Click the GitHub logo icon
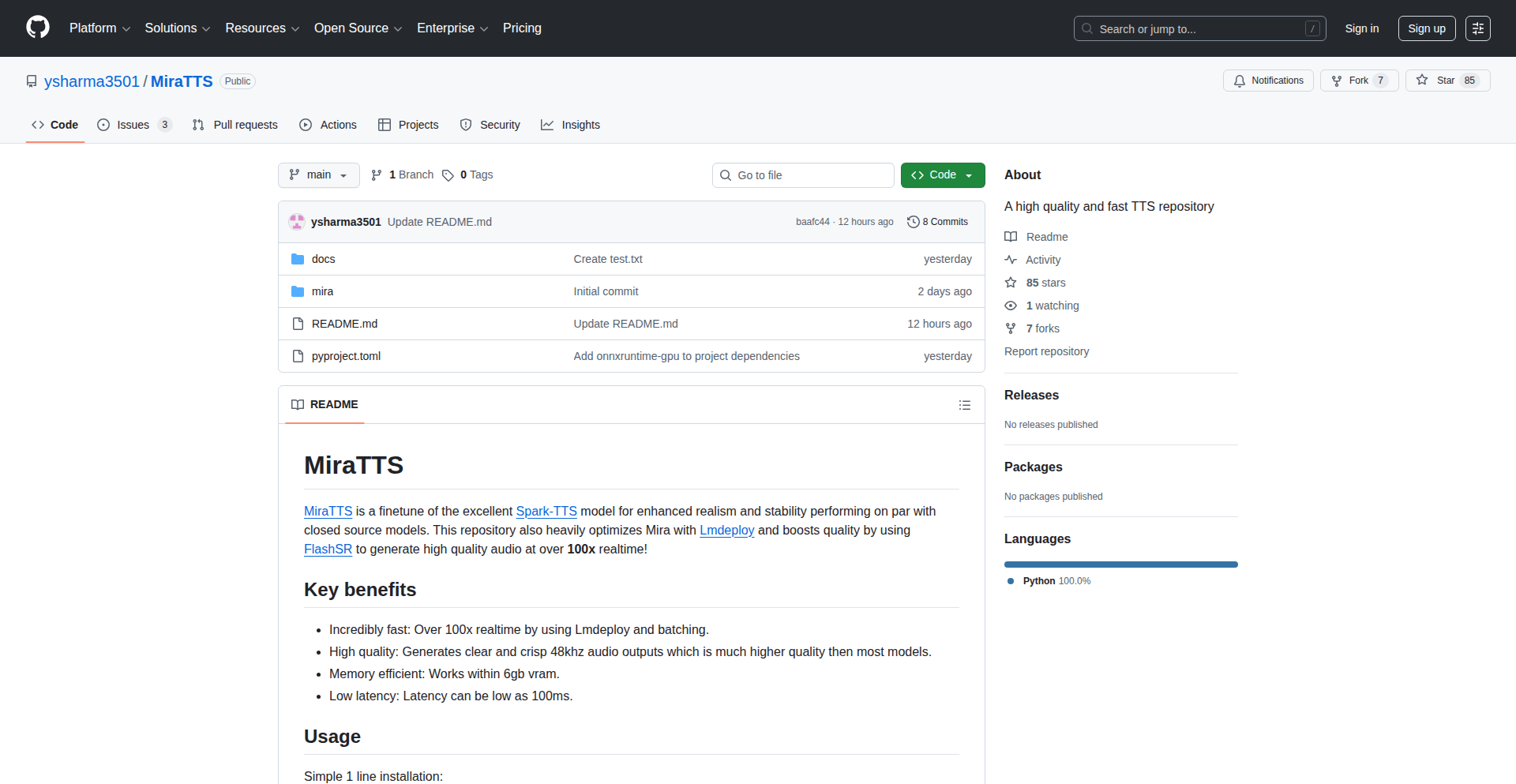Screen dimensions: 1516x784 [x=38, y=28]
